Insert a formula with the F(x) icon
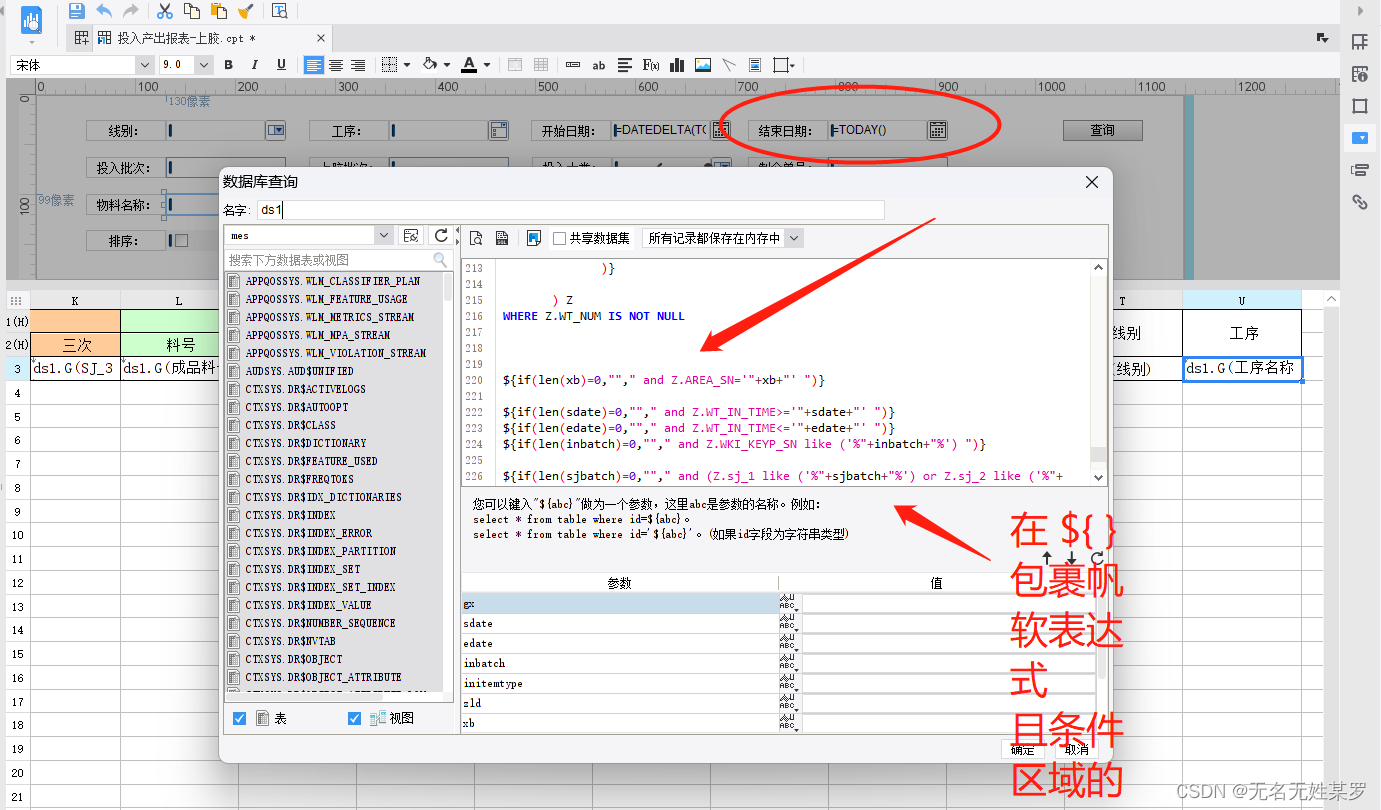Viewport: 1381px width, 810px height. coord(651,65)
